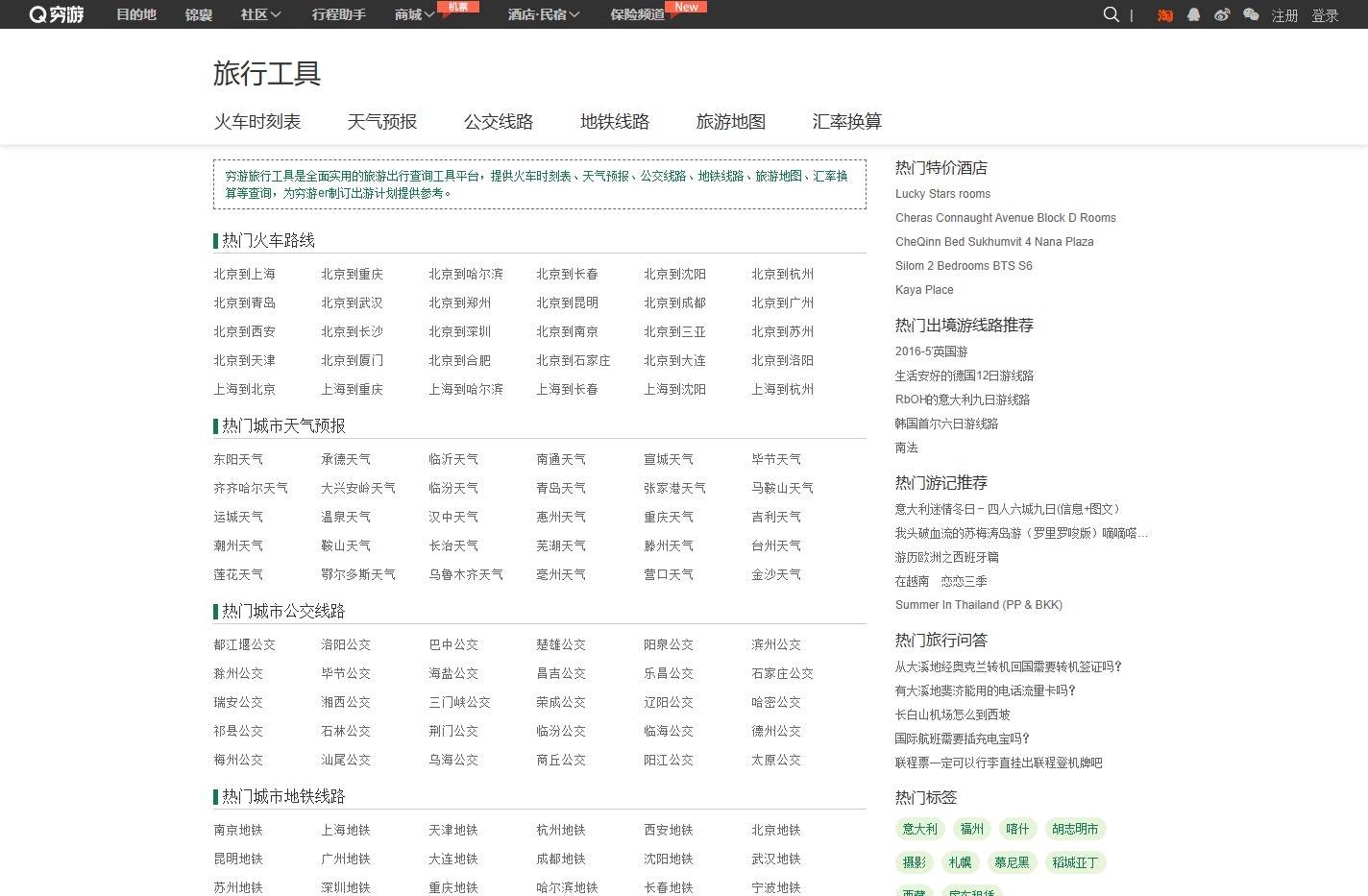The image size is (1368, 896).
Task: Switch to the 公交线路 tab
Action: coord(499,121)
